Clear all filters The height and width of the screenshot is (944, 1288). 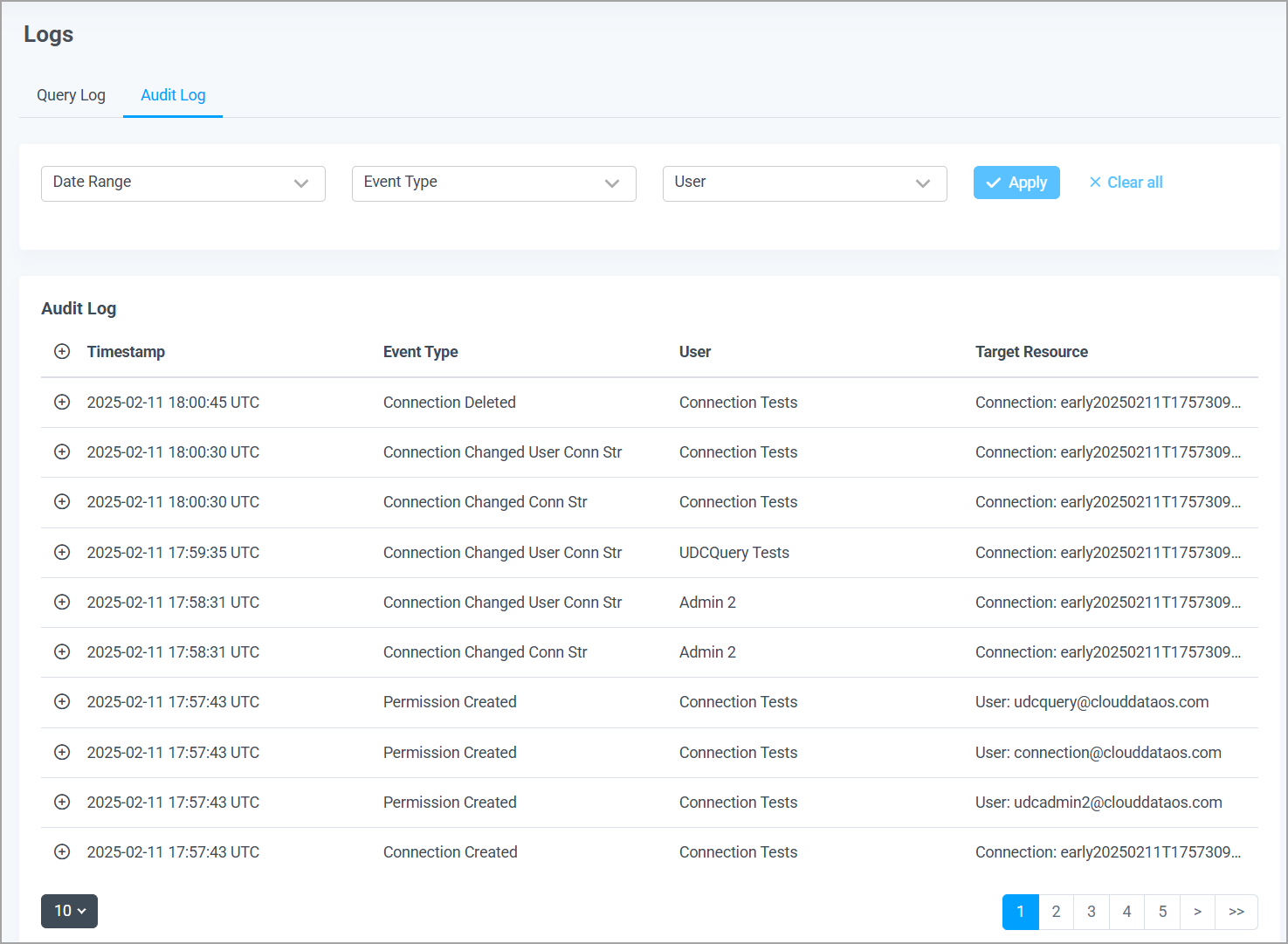point(1126,183)
